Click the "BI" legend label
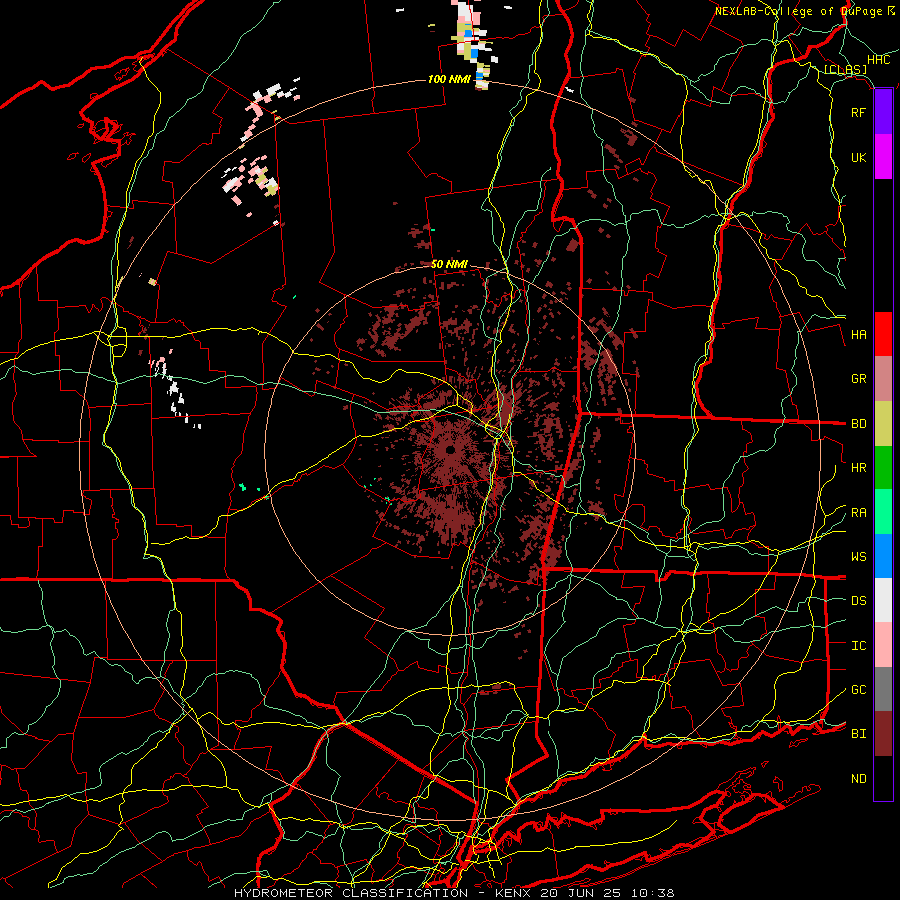900x900 pixels. pyautogui.click(x=858, y=734)
